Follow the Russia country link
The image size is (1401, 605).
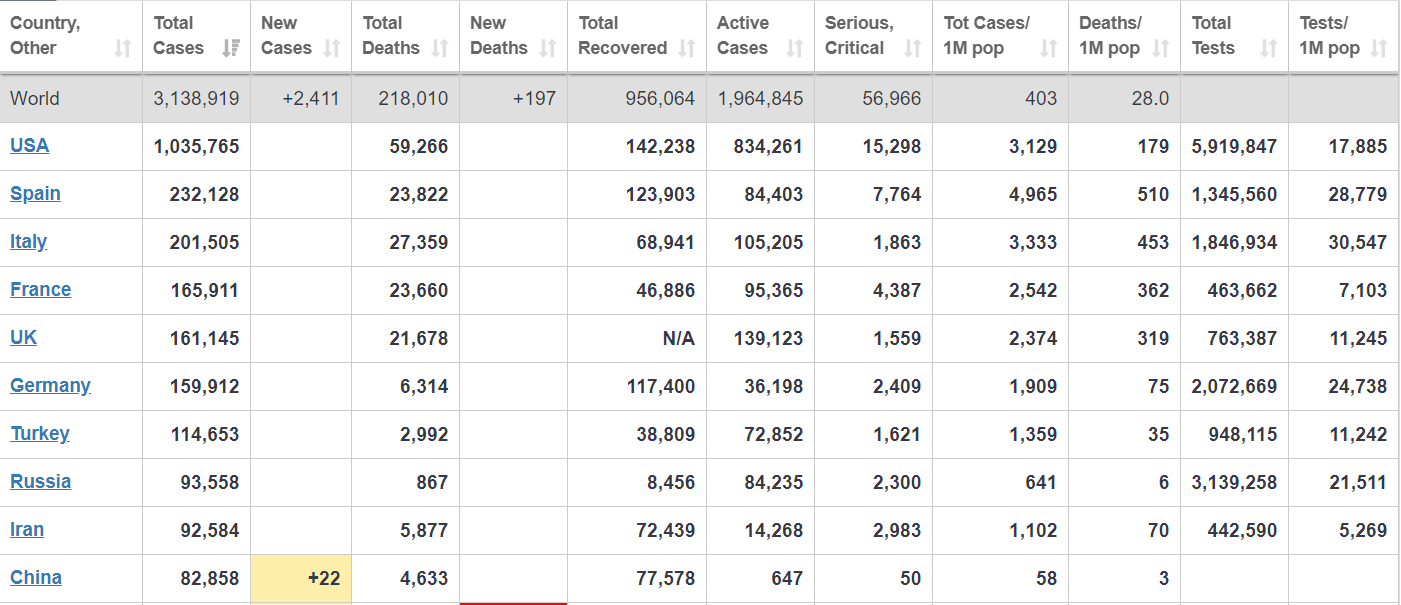click(x=40, y=481)
